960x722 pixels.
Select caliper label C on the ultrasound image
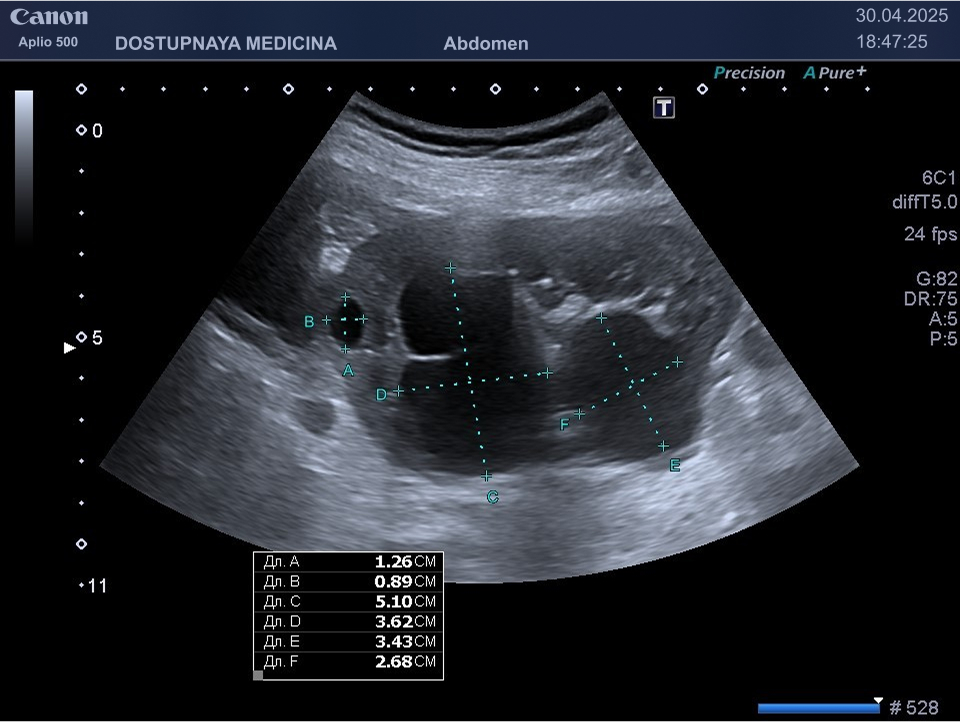[492, 497]
